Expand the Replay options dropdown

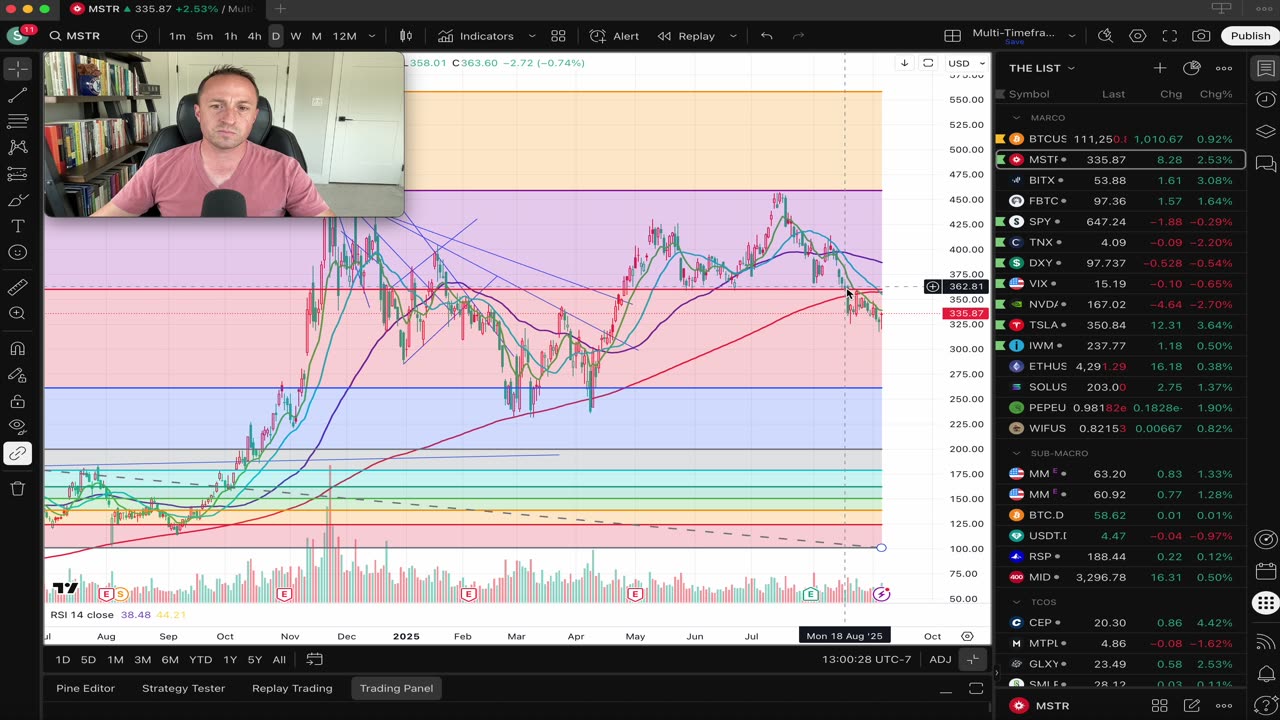(733, 36)
